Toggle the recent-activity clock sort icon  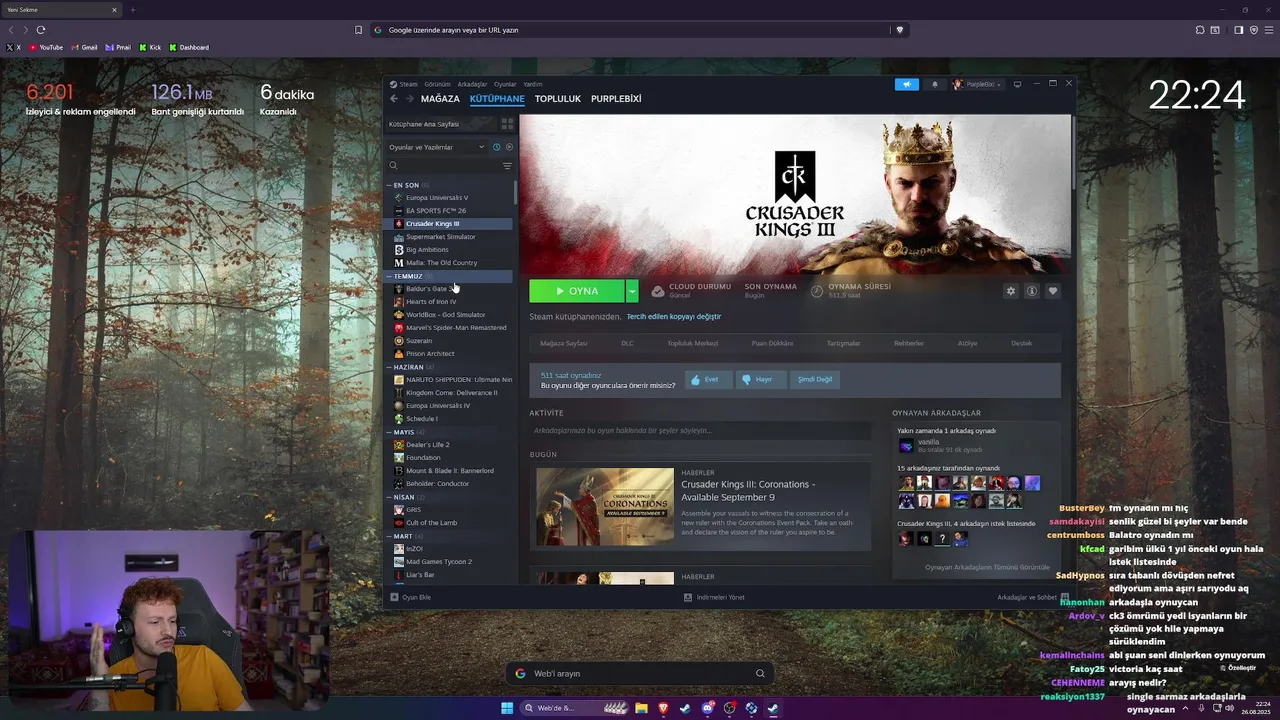[496, 147]
